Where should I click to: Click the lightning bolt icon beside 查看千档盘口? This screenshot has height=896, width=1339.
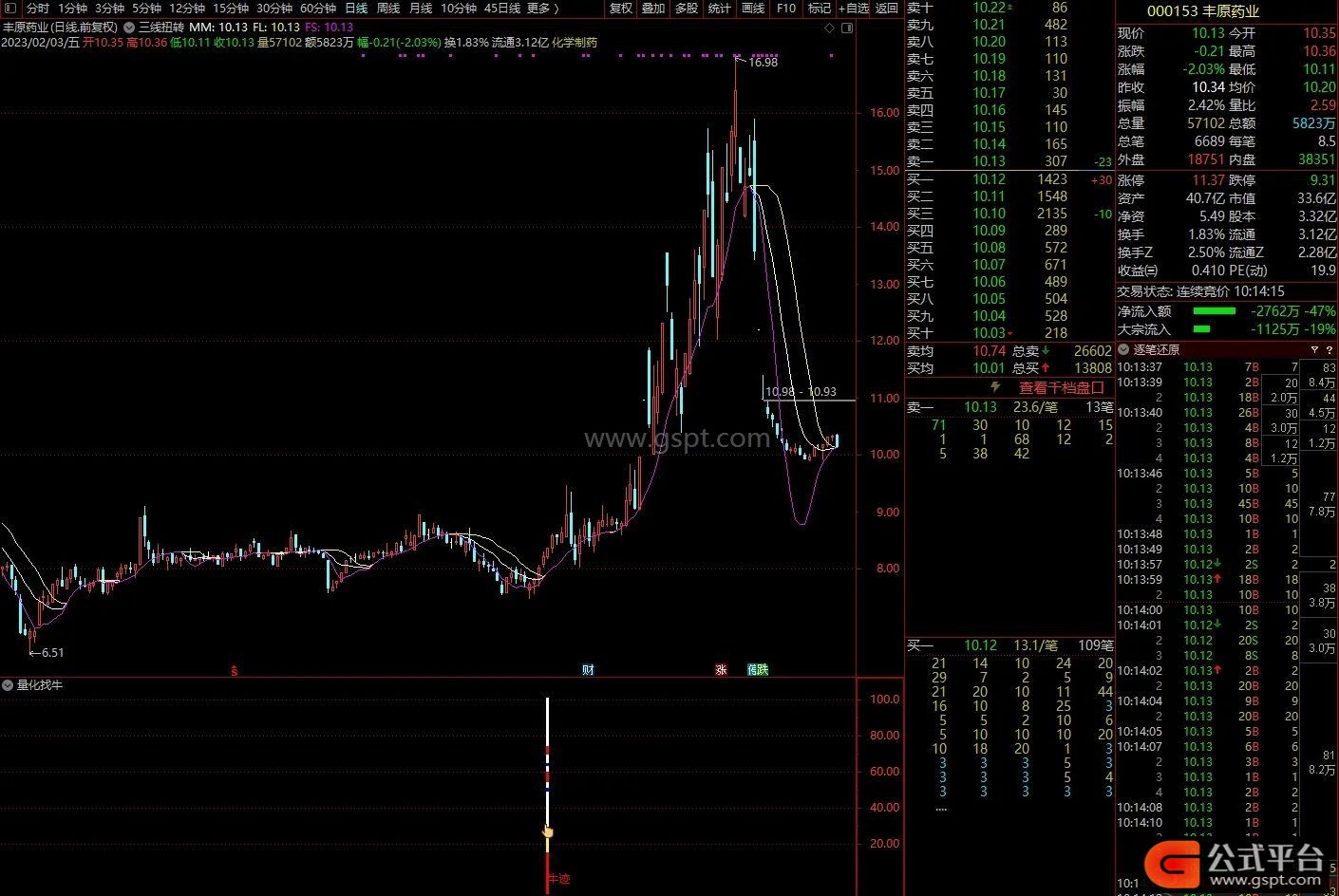click(996, 387)
